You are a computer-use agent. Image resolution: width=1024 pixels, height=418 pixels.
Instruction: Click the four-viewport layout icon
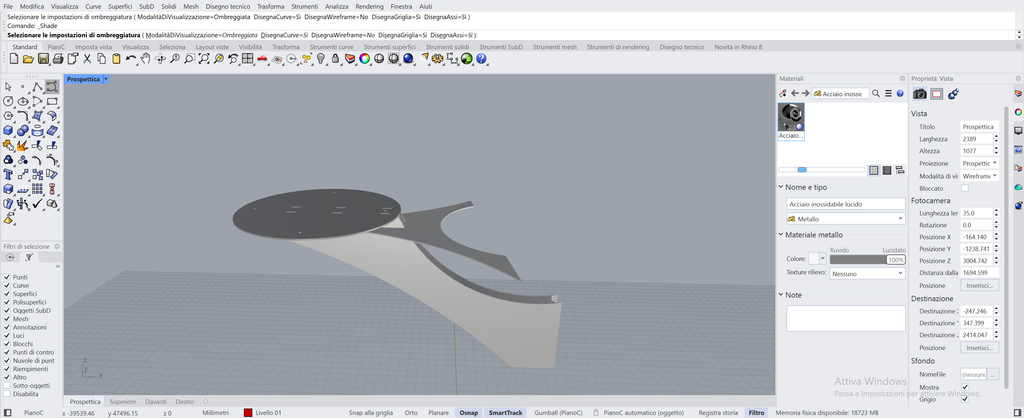click(x=248, y=59)
